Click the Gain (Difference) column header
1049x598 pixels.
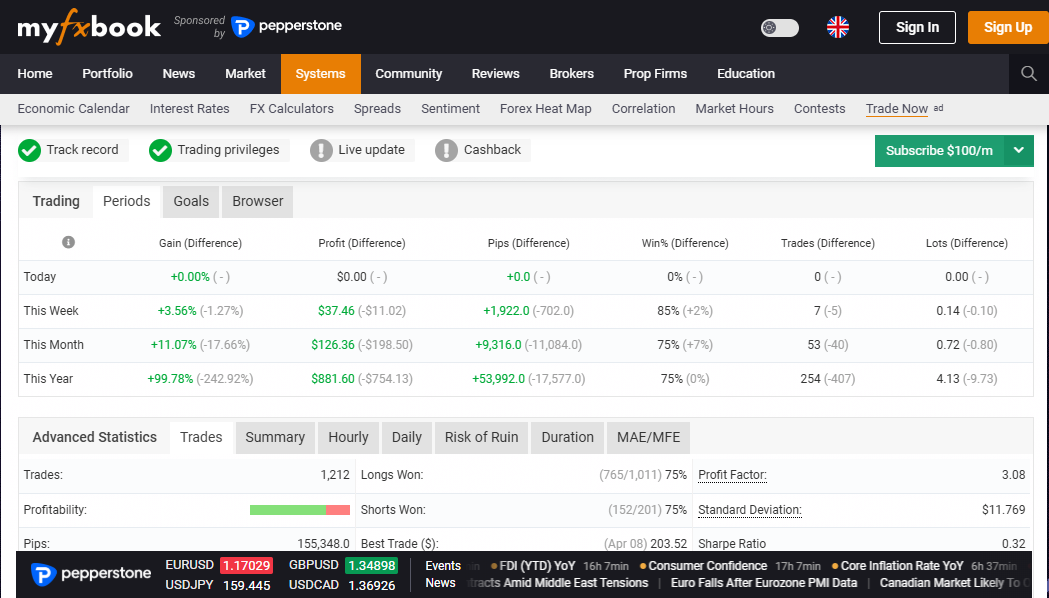click(200, 243)
